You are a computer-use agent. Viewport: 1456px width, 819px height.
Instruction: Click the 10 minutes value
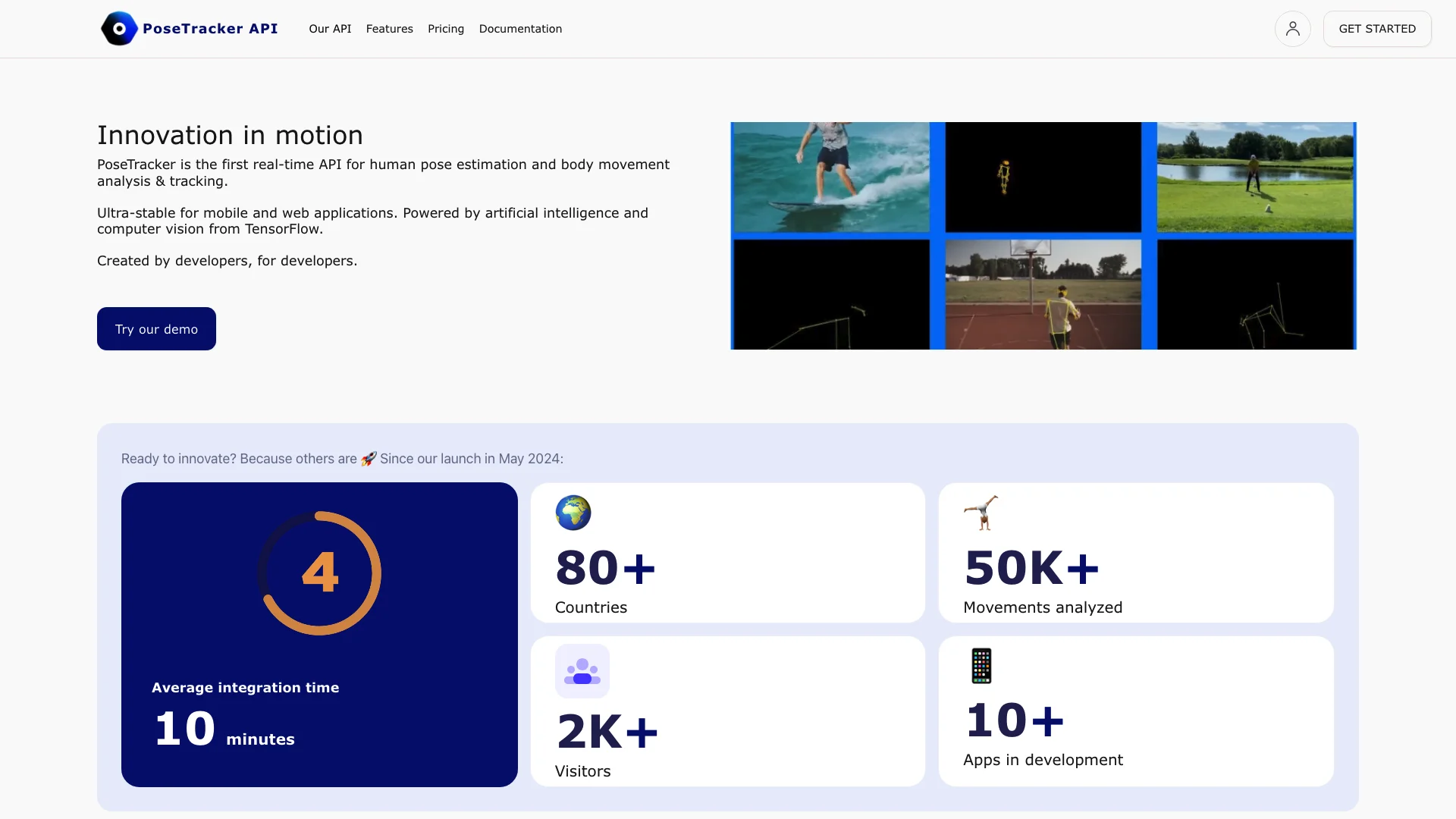click(224, 730)
